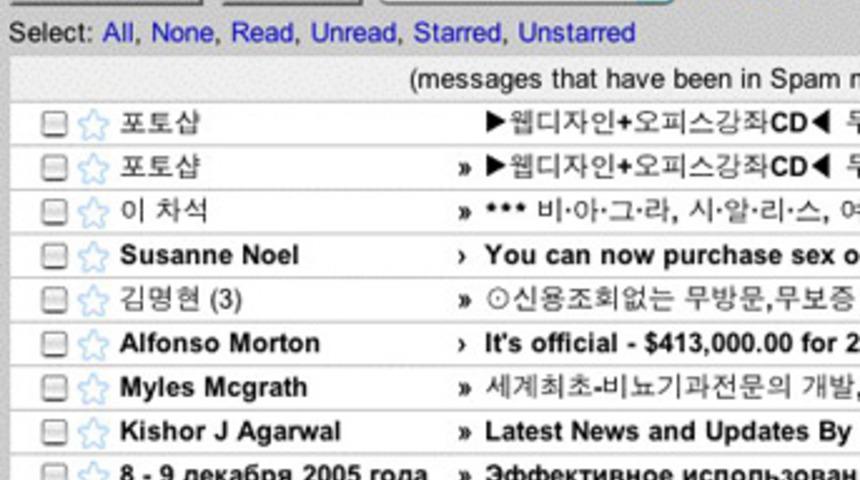This screenshot has width=860, height=480.
Task: Select the Starred messages link
Action: (456, 33)
